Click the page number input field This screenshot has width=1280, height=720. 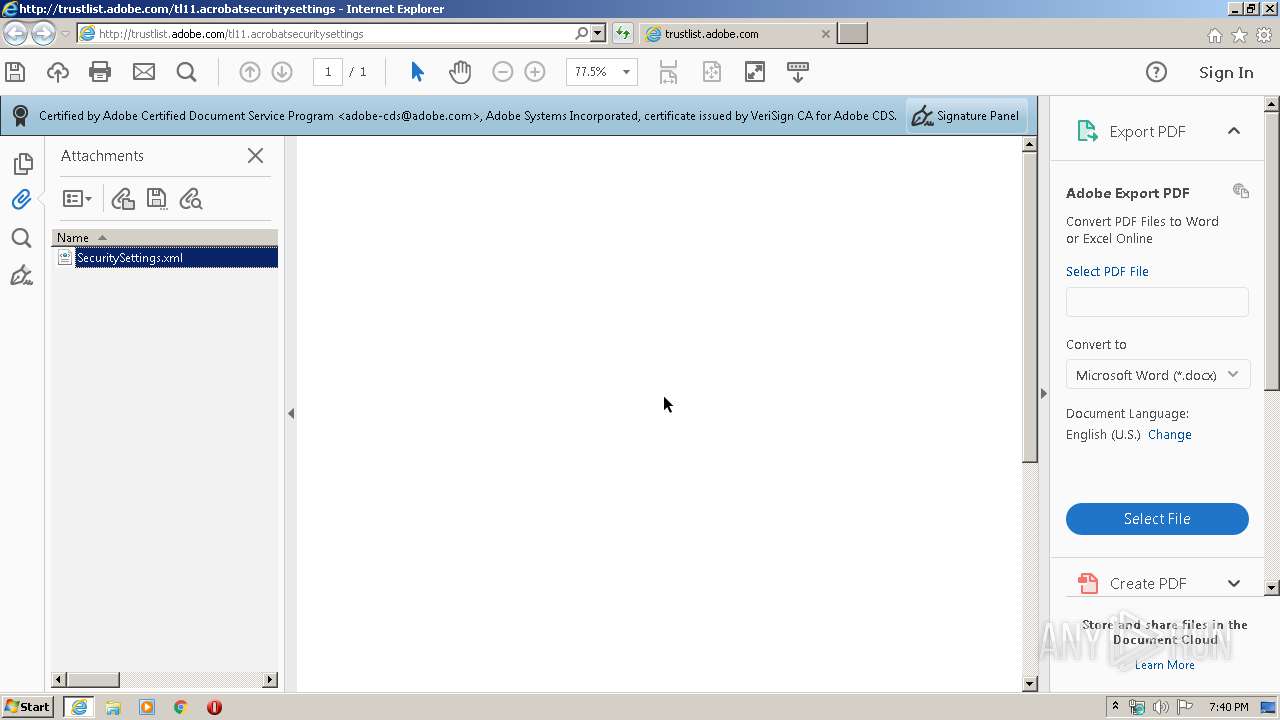pos(328,72)
